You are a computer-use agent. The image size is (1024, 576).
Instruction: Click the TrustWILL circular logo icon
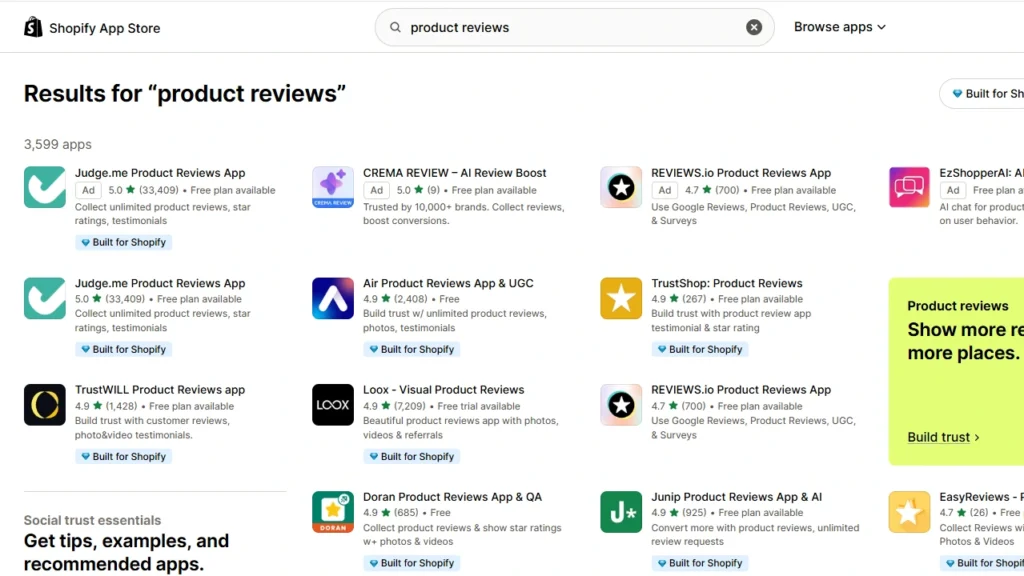point(44,405)
